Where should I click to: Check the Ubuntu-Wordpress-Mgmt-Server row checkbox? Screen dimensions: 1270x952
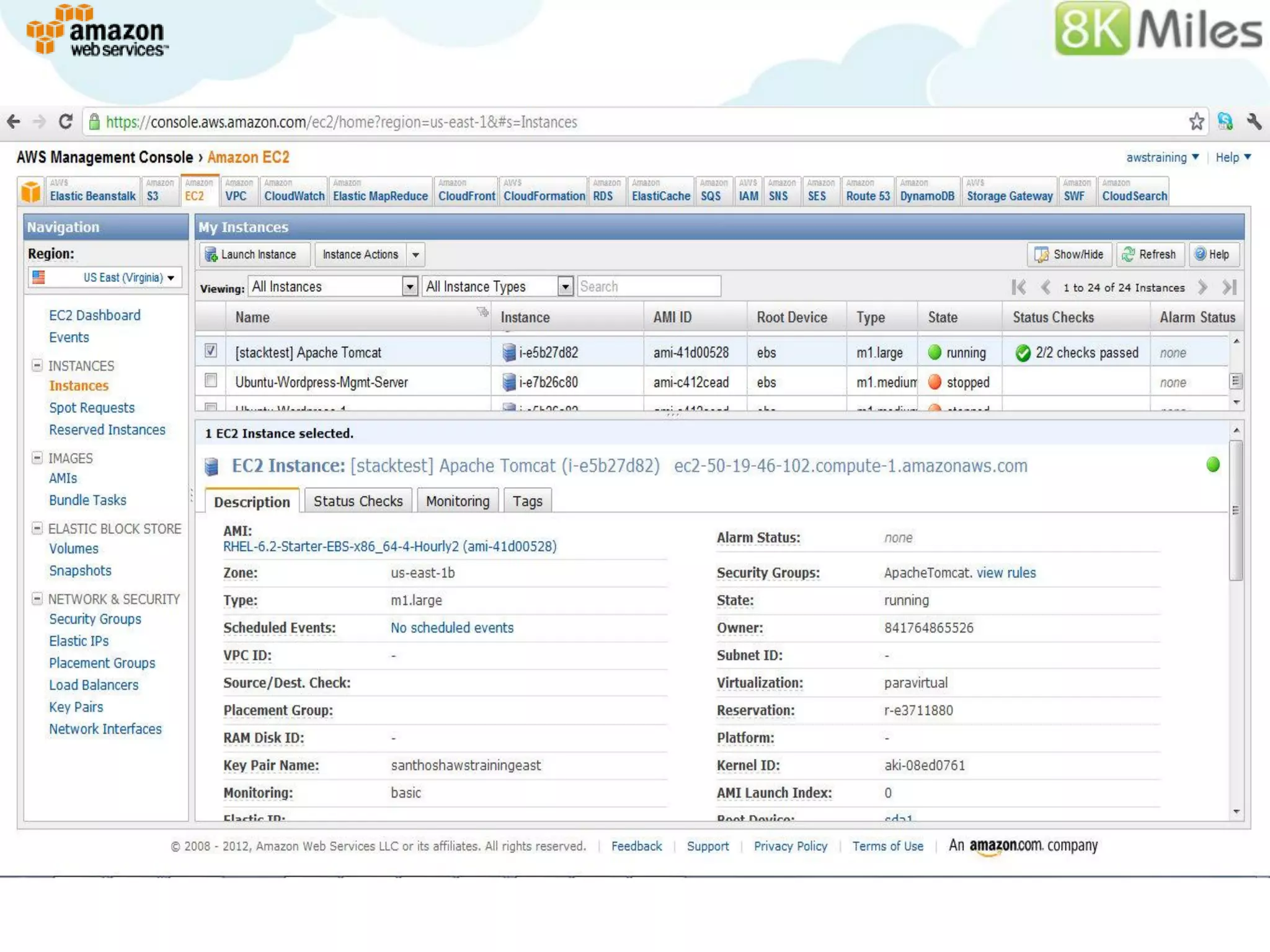click(x=211, y=381)
